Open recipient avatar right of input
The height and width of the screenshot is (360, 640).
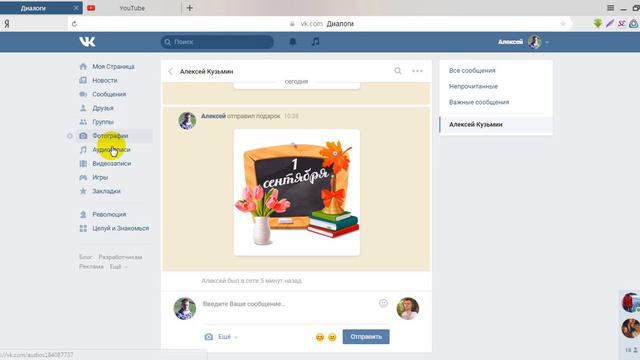(407, 308)
